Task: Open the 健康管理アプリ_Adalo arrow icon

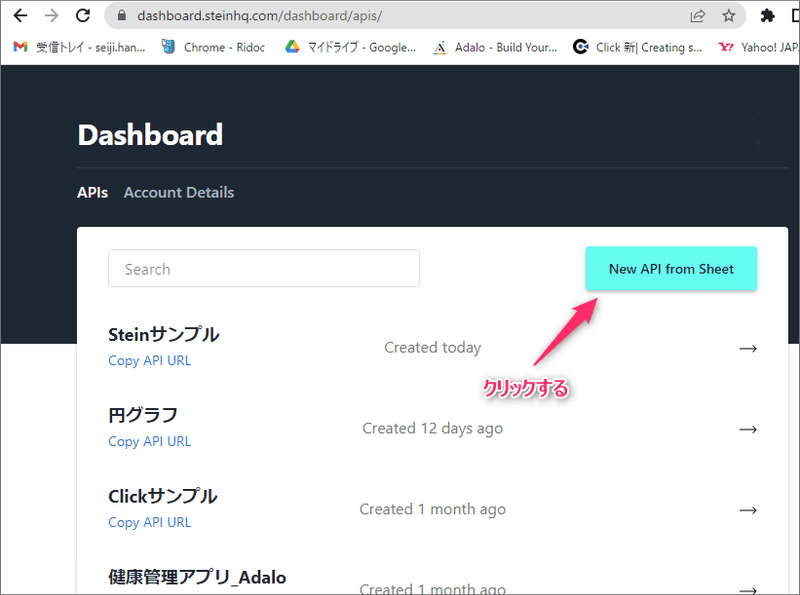Action: (748, 590)
